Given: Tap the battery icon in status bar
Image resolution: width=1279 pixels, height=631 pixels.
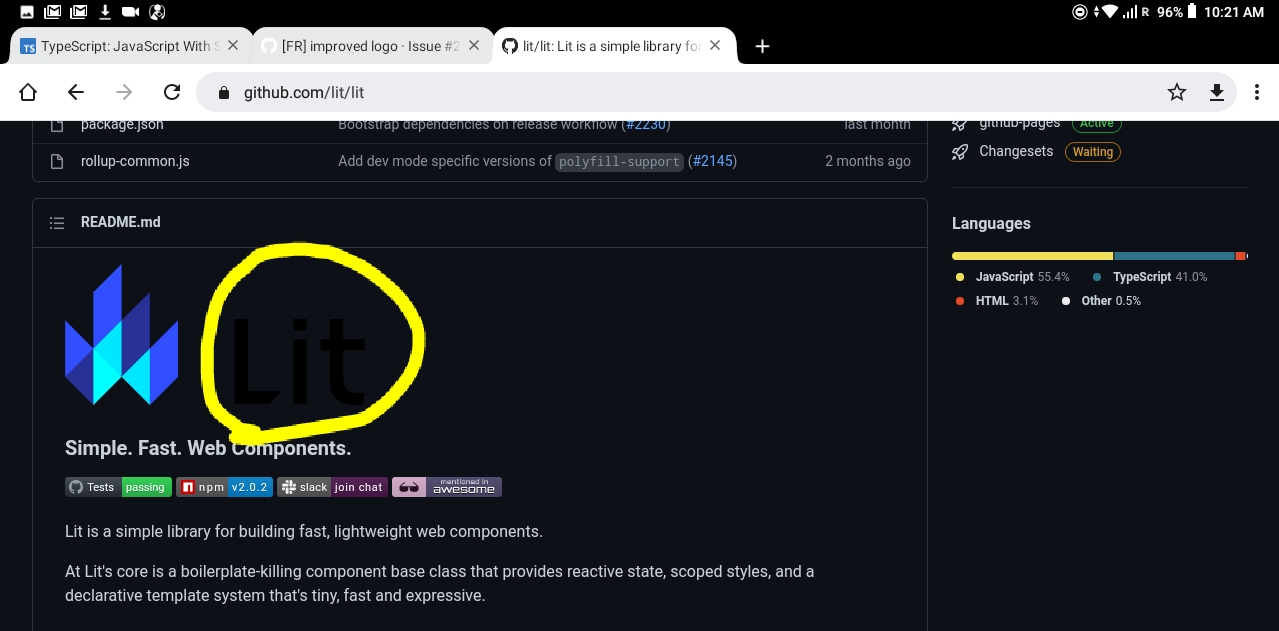Looking at the screenshot, I should (1191, 12).
